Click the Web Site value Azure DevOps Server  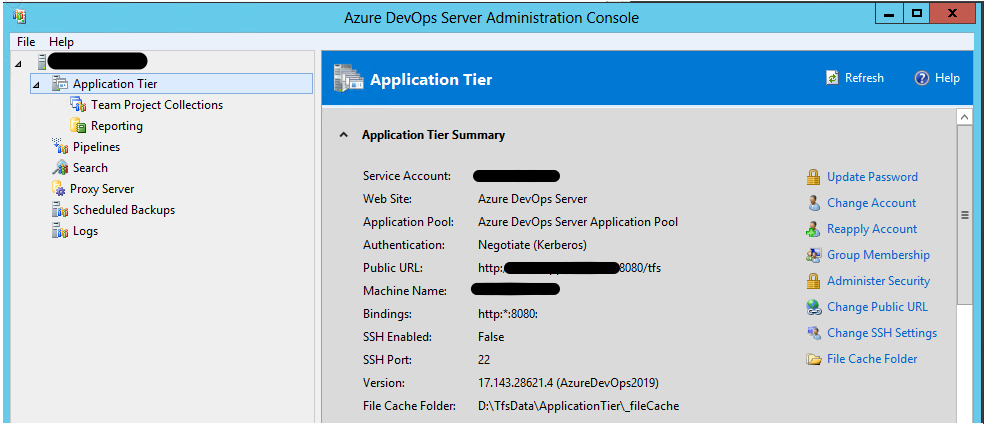pyautogui.click(x=532, y=199)
